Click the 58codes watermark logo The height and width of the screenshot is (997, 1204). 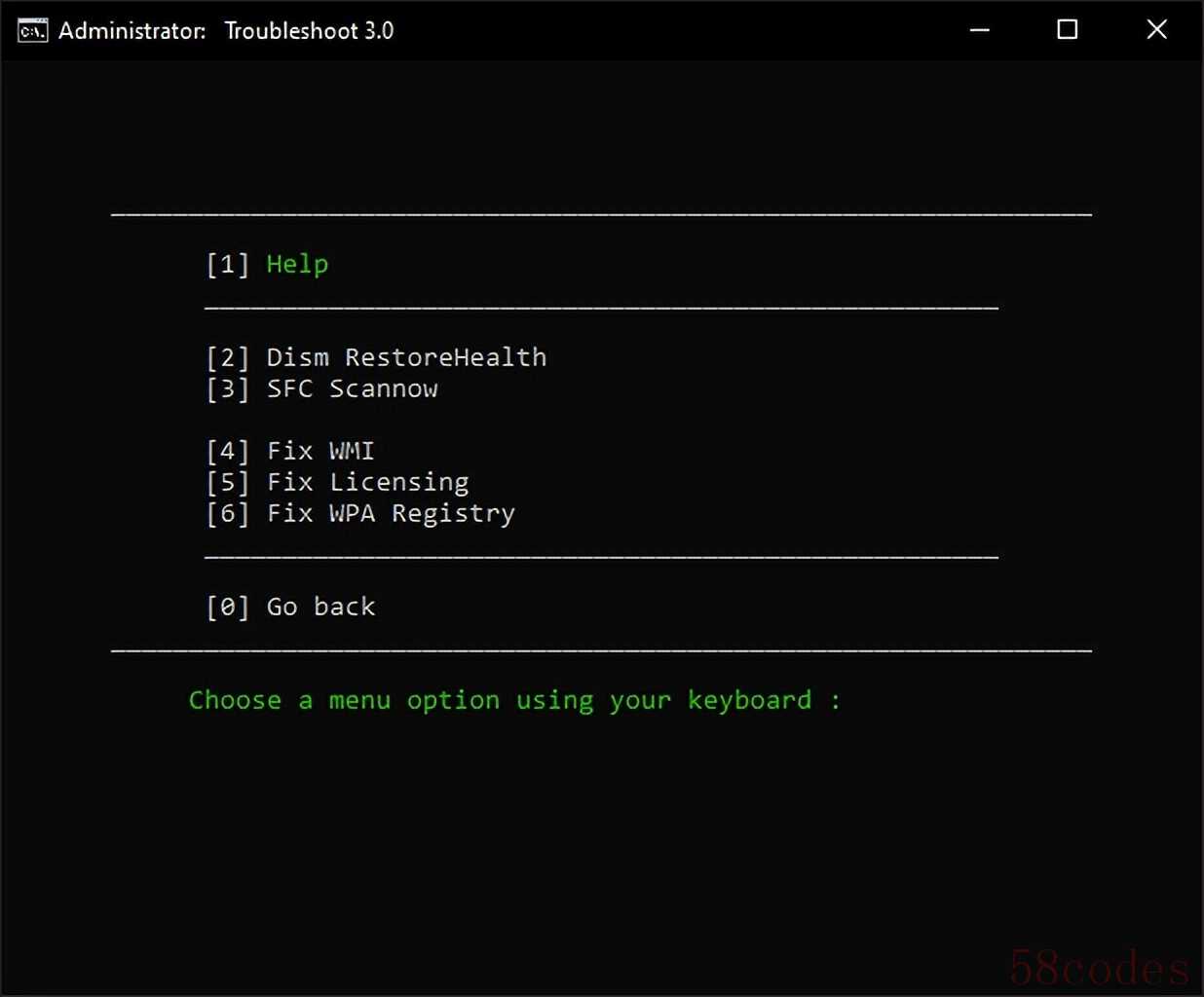[x=1099, y=968]
